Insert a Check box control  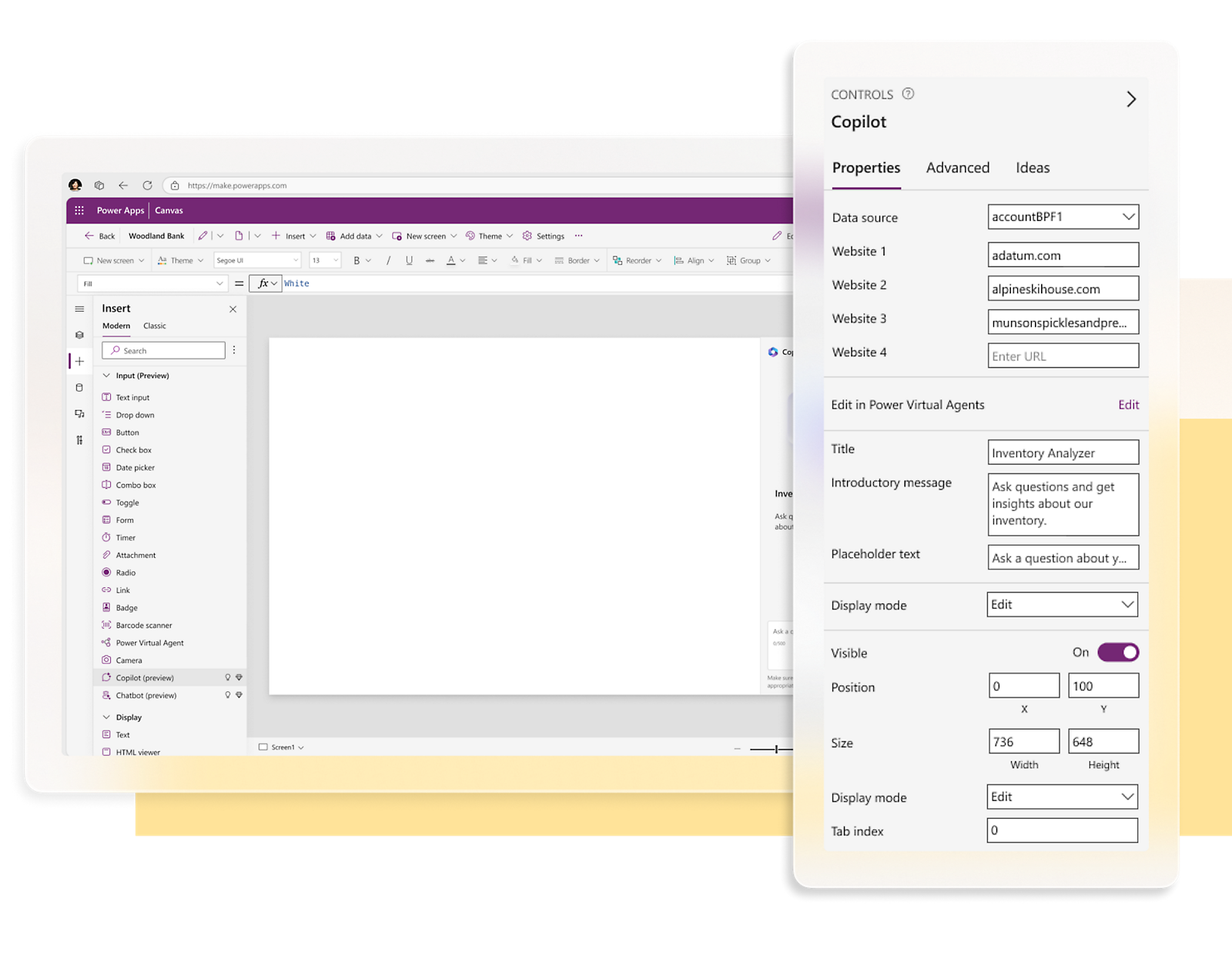pyautogui.click(x=133, y=450)
